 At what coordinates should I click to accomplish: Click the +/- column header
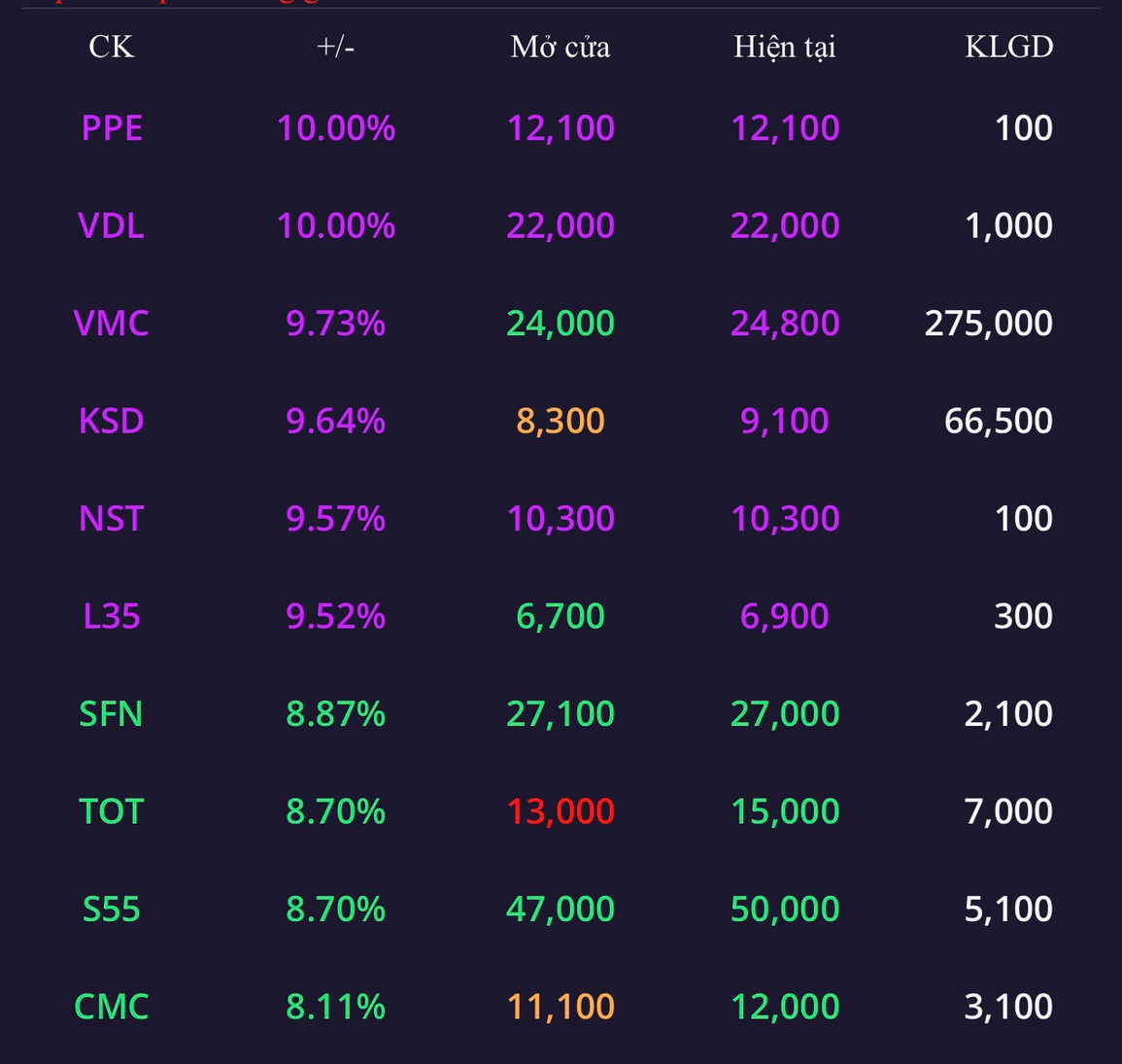pyautogui.click(x=335, y=48)
